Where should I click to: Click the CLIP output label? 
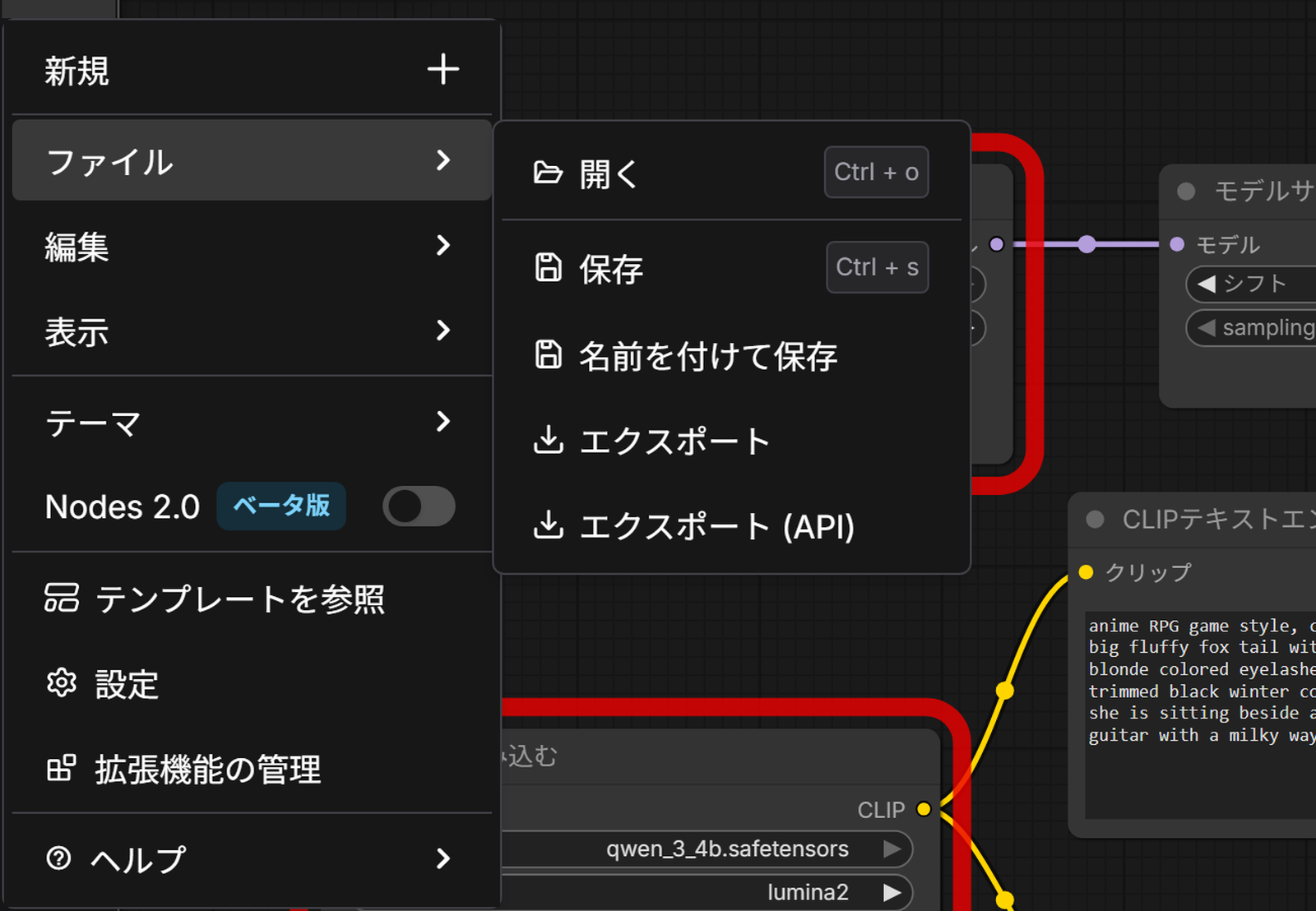coord(881,810)
